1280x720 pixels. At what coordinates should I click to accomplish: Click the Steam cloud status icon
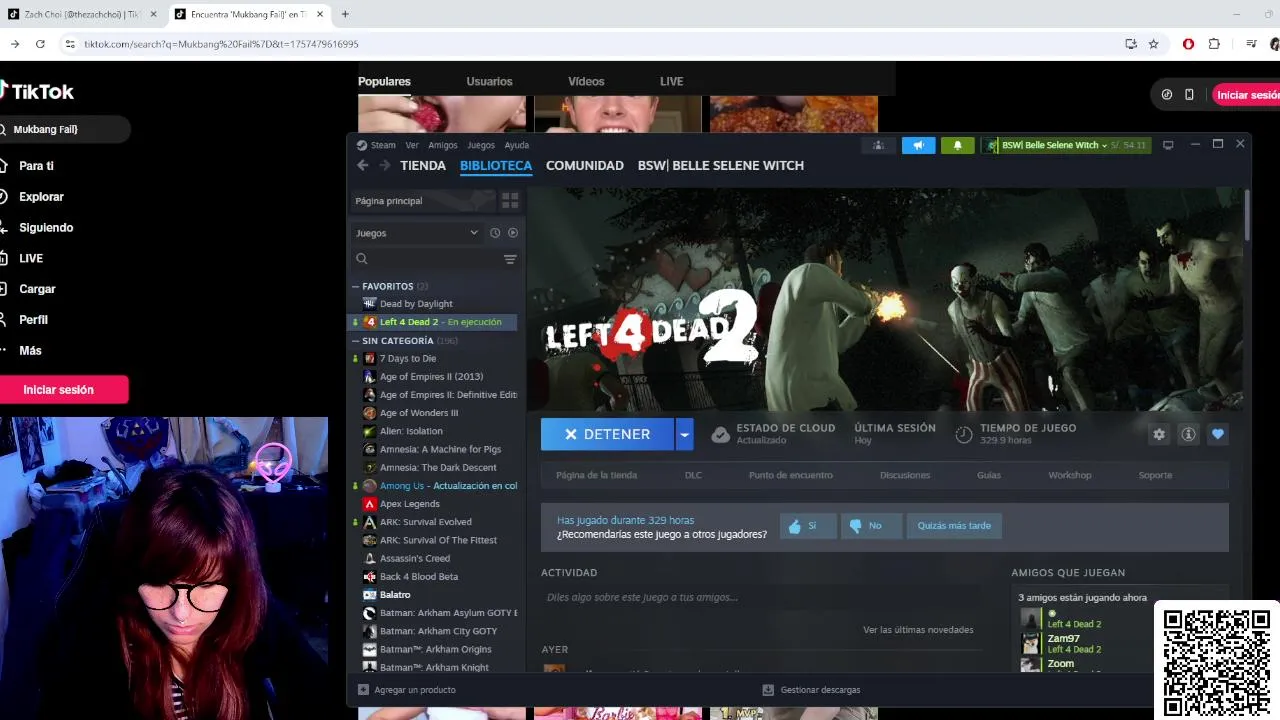pyautogui.click(x=720, y=434)
